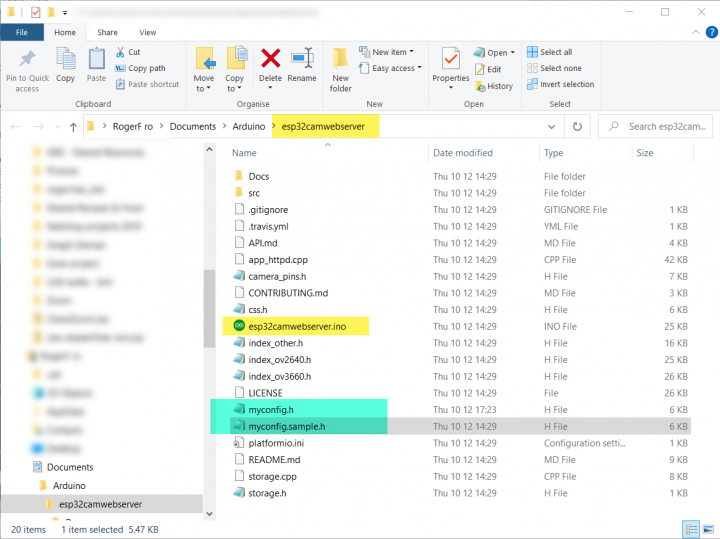The width and height of the screenshot is (720, 539).
Task: Switch to large icons view in status bar
Action: pyautogui.click(x=708, y=529)
